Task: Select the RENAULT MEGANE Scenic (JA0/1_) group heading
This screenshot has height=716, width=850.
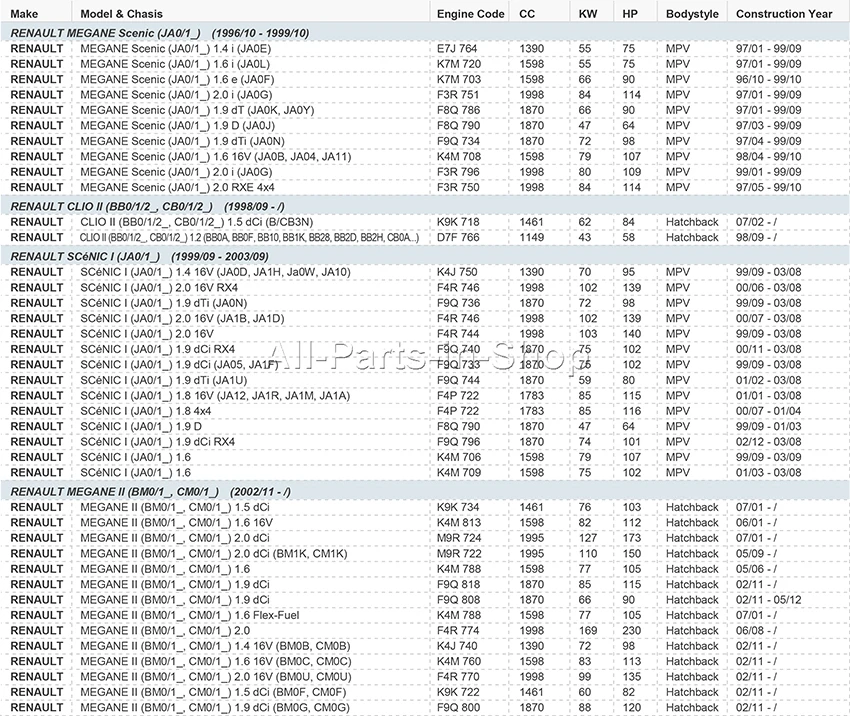Action: (x=425, y=33)
